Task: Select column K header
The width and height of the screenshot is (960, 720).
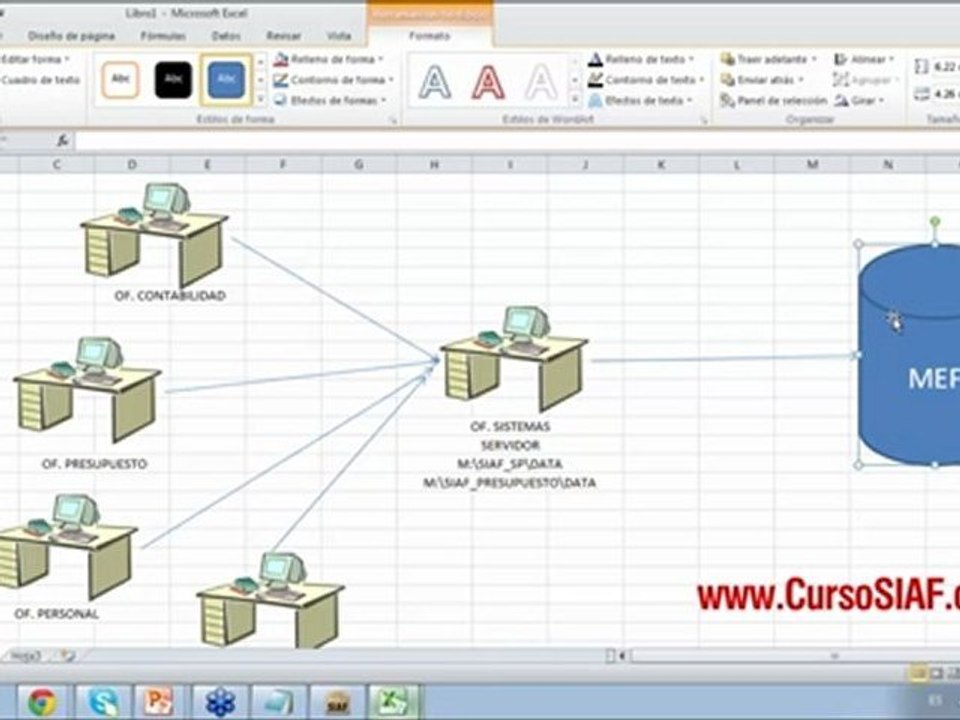Action: pos(661,164)
